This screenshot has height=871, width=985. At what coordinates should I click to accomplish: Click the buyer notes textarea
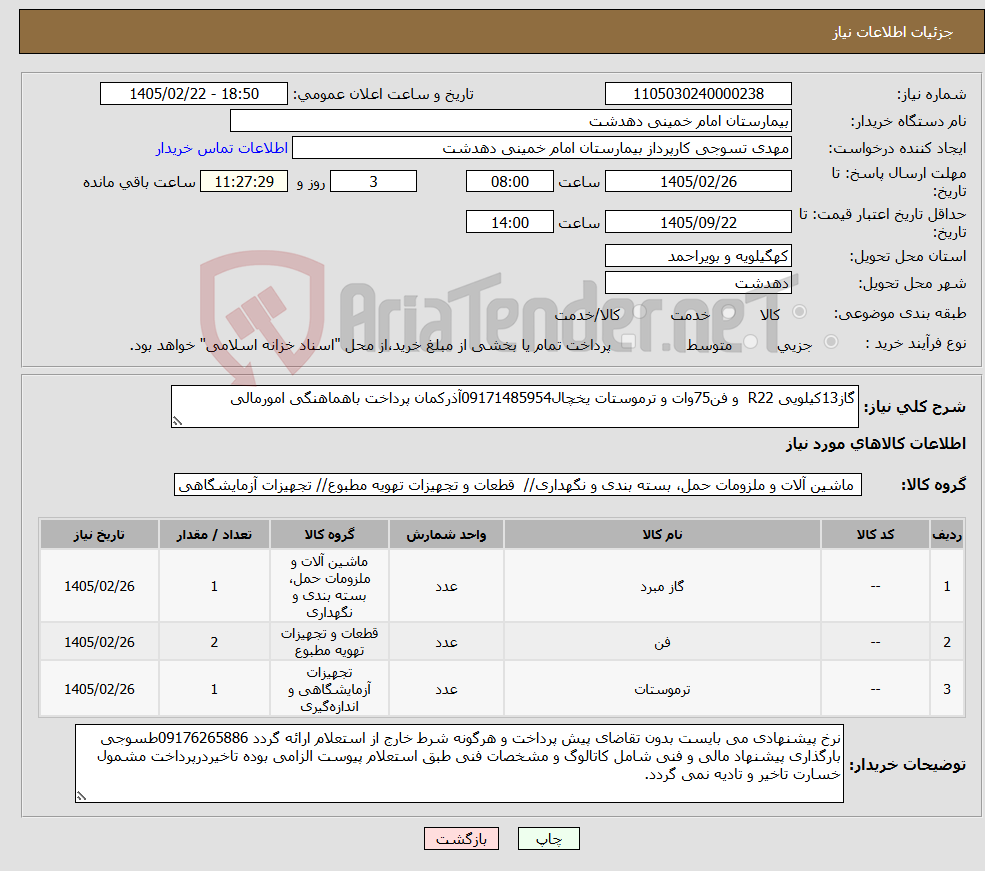coord(459,763)
